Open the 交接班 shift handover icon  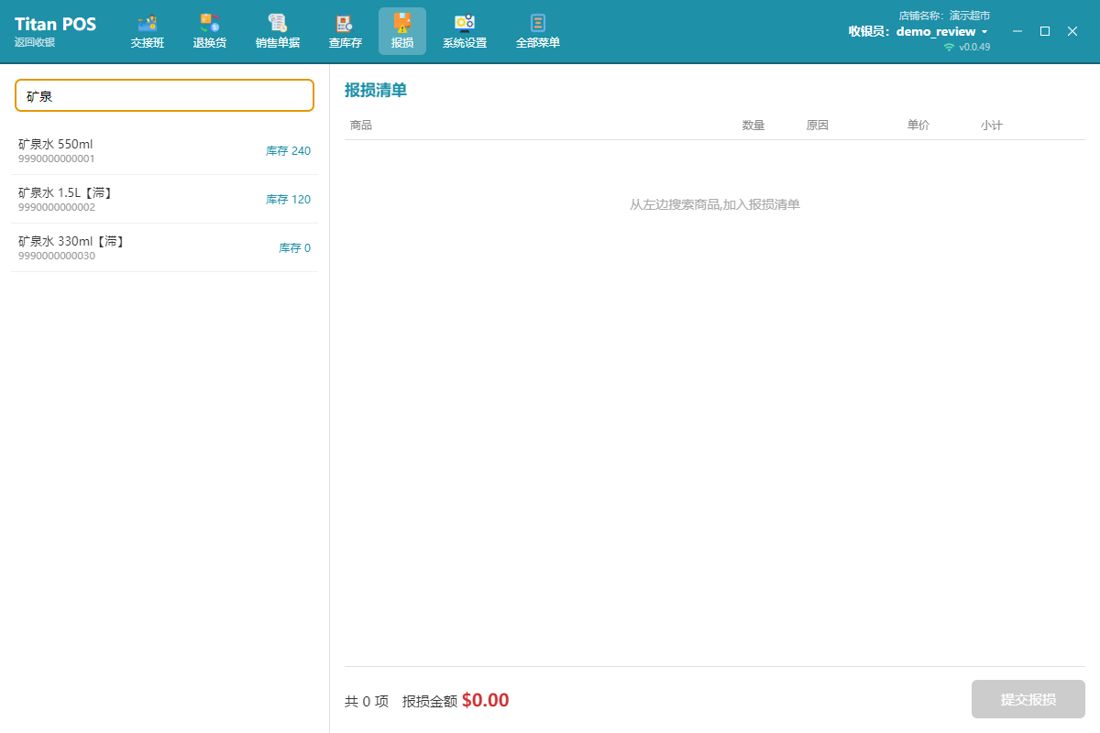point(147,32)
